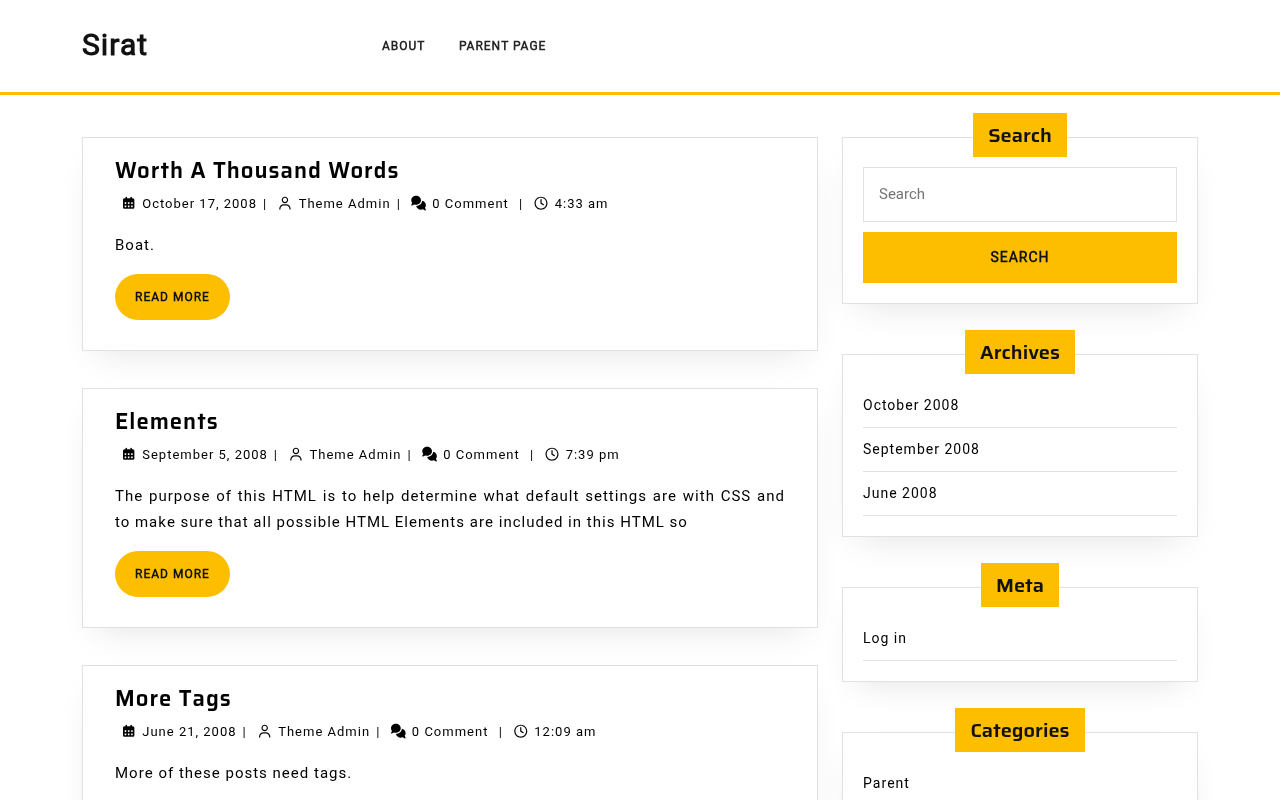Click the Elements excerpt starting 'The purpose of this HTML'
The height and width of the screenshot is (800, 1280).
pyautogui.click(x=450, y=509)
